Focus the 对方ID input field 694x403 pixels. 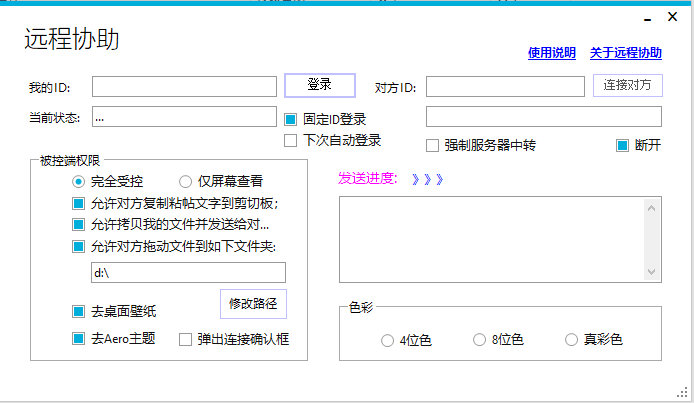click(505, 86)
